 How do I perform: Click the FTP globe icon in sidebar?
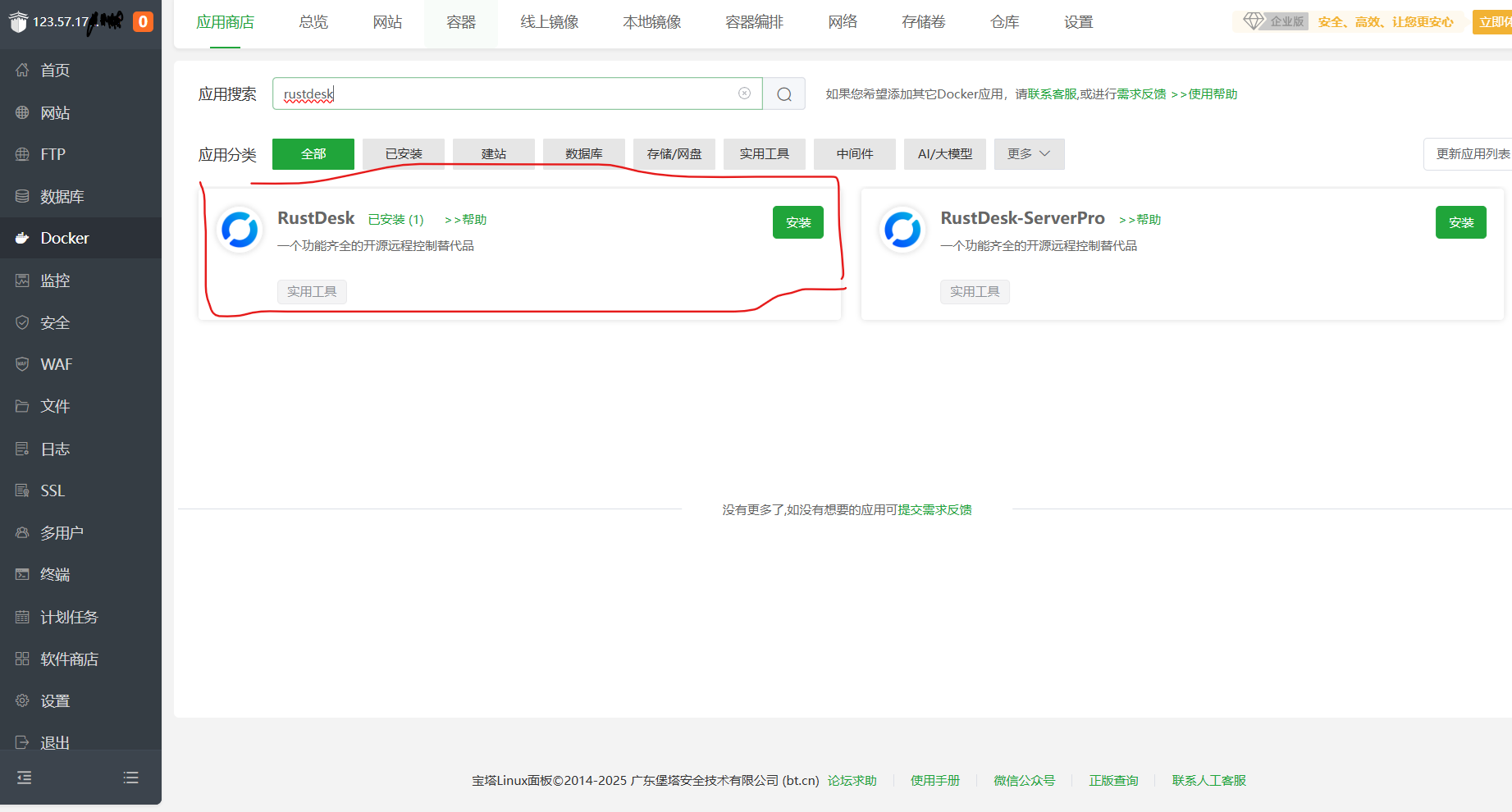click(x=22, y=154)
